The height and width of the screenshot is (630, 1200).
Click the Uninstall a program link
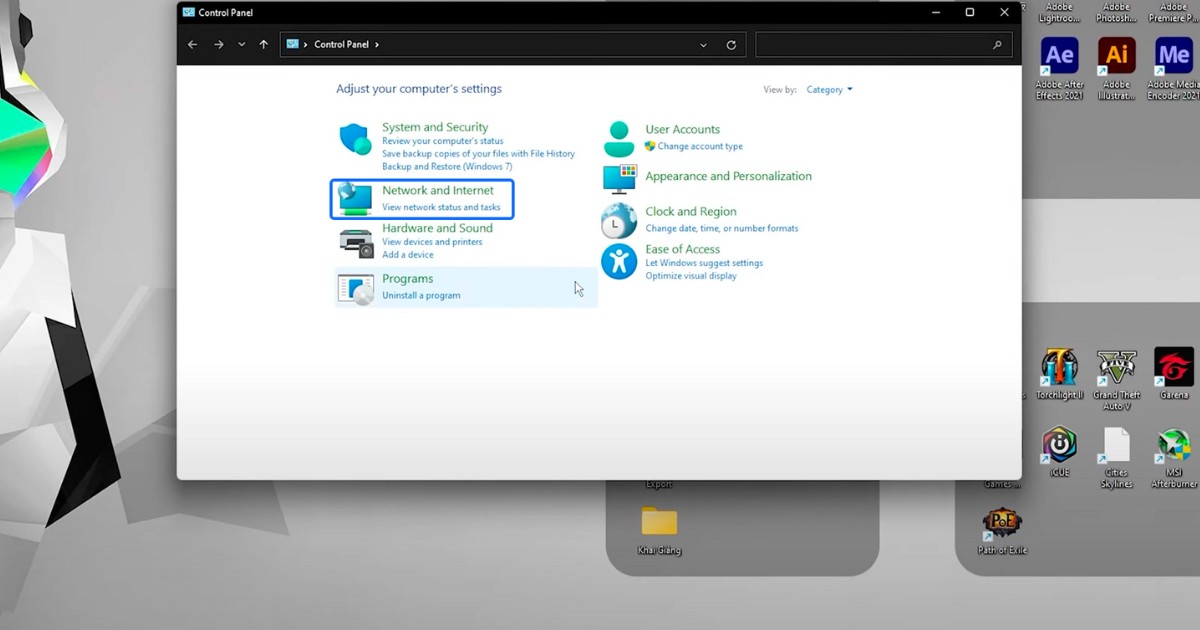(x=421, y=296)
